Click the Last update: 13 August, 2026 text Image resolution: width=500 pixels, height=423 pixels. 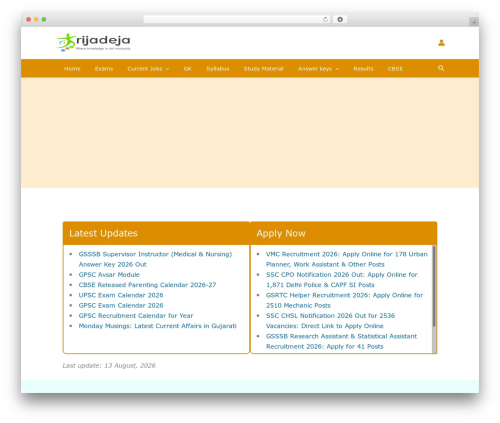pos(109,366)
